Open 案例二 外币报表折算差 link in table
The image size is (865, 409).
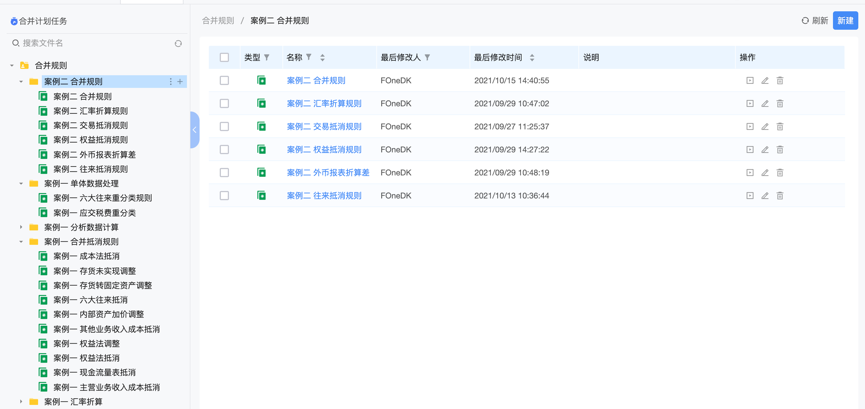tap(328, 173)
